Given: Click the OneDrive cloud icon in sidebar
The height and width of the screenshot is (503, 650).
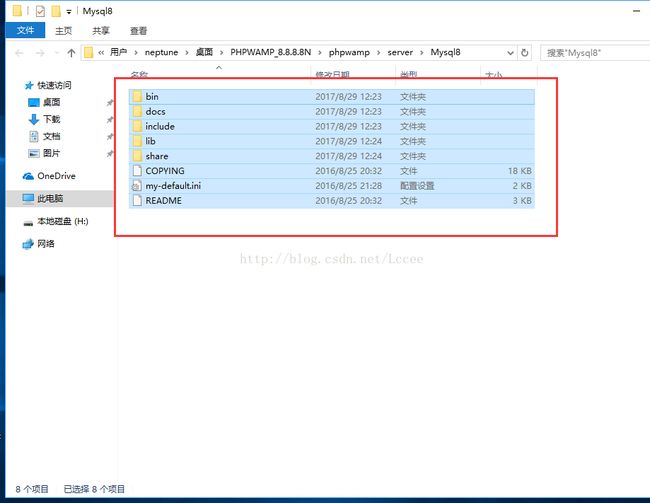Looking at the screenshot, I should coord(28,176).
